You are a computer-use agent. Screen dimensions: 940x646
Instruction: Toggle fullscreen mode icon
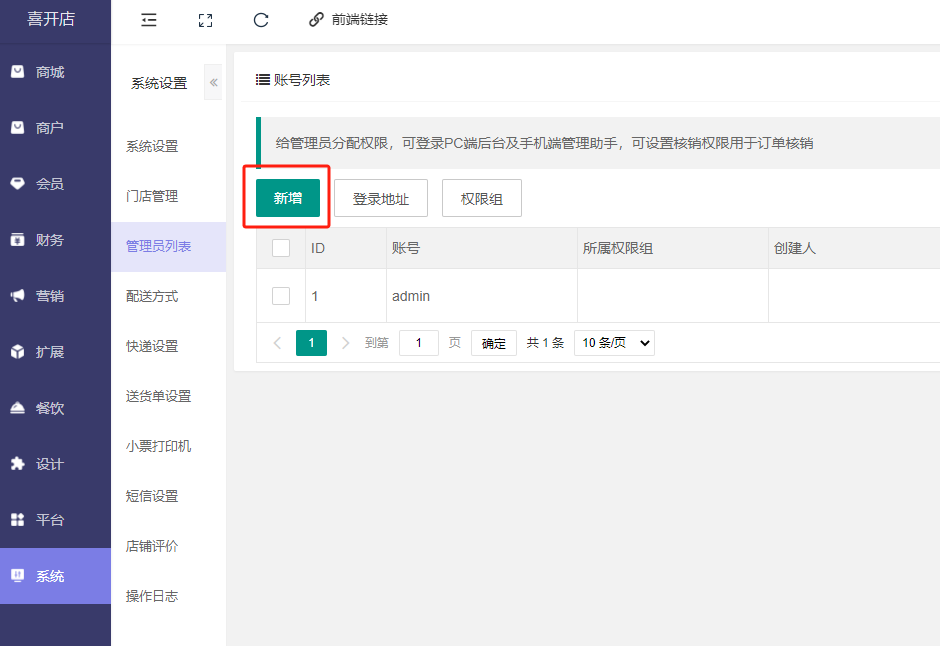click(205, 20)
